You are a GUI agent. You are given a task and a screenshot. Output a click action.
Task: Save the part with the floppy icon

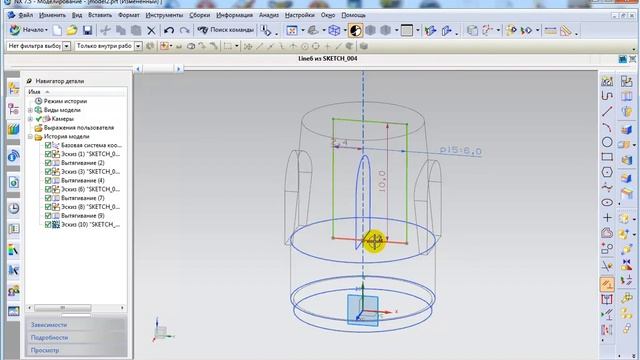coord(87,30)
